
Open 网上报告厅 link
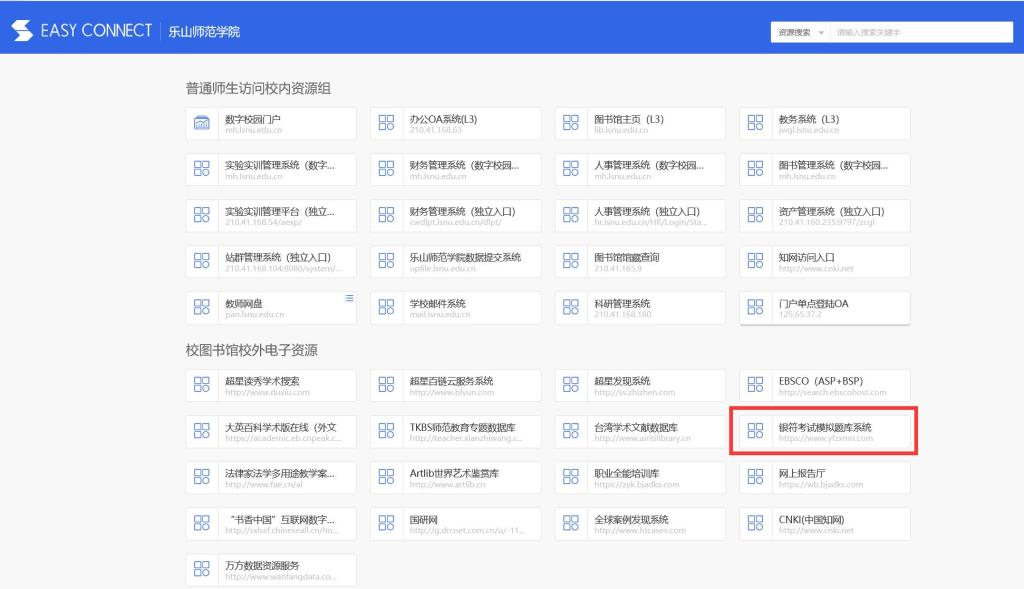click(825, 477)
